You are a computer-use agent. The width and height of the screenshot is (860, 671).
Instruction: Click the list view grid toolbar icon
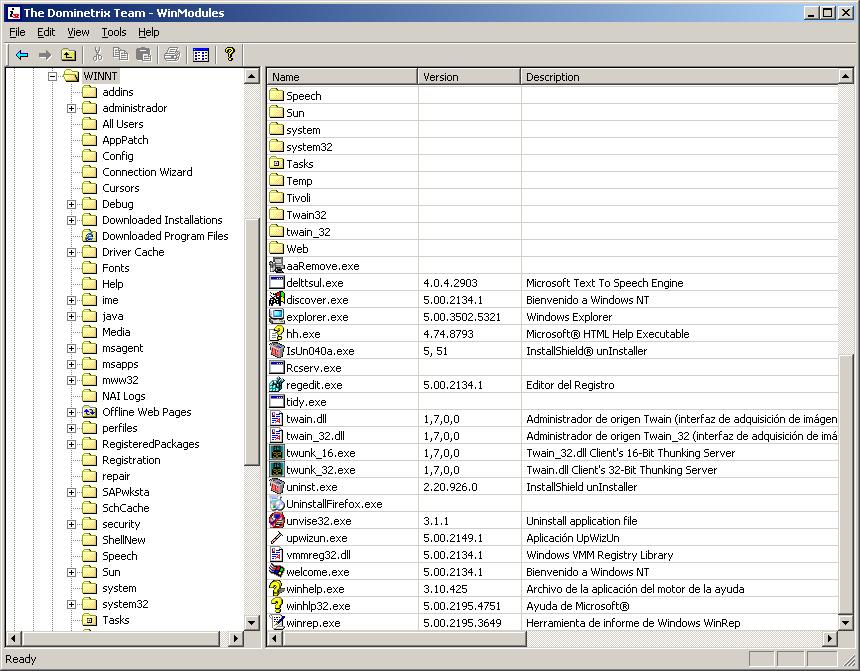201,55
